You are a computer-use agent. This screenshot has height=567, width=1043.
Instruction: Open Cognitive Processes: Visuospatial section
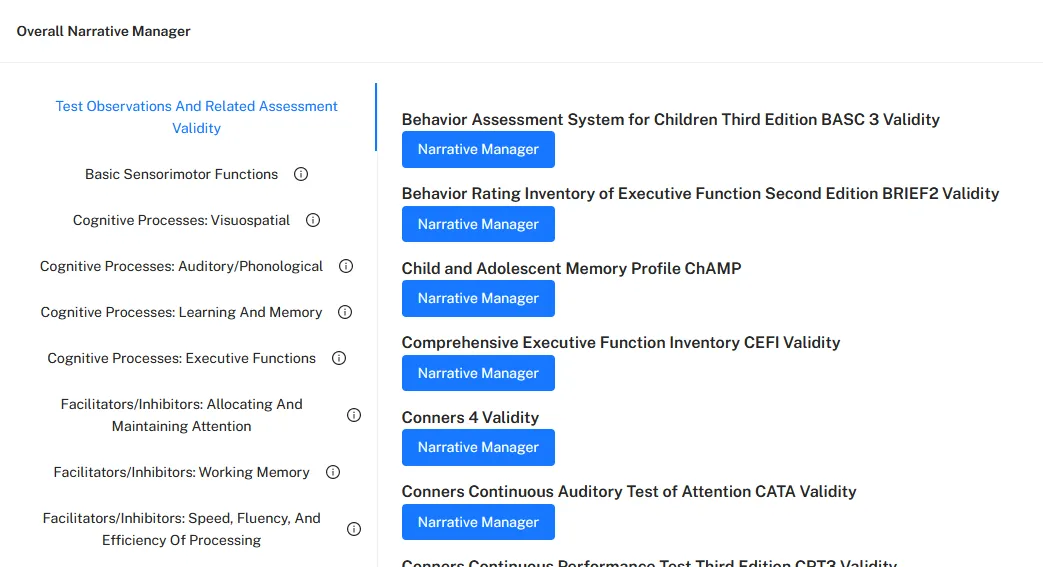click(x=182, y=220)
